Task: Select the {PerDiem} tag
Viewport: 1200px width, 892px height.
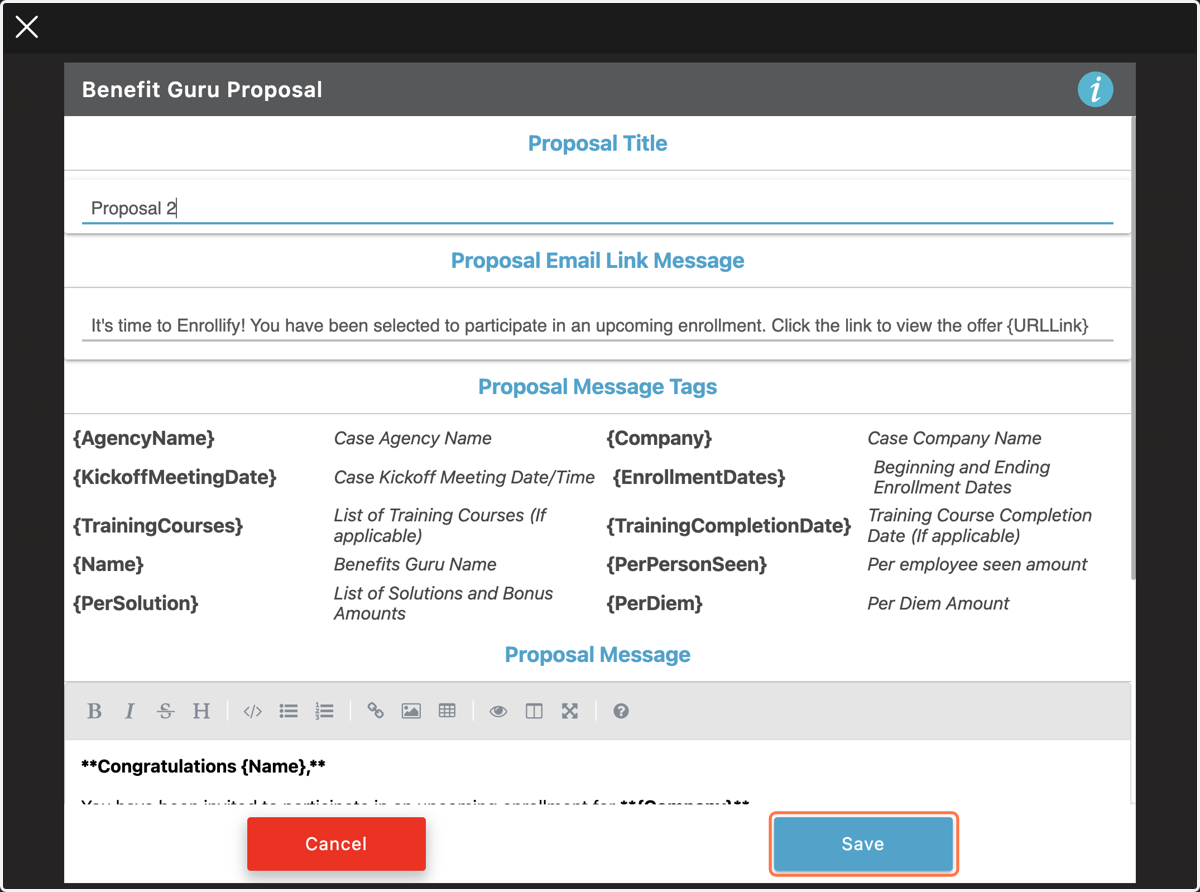Action: click(654, 603)
